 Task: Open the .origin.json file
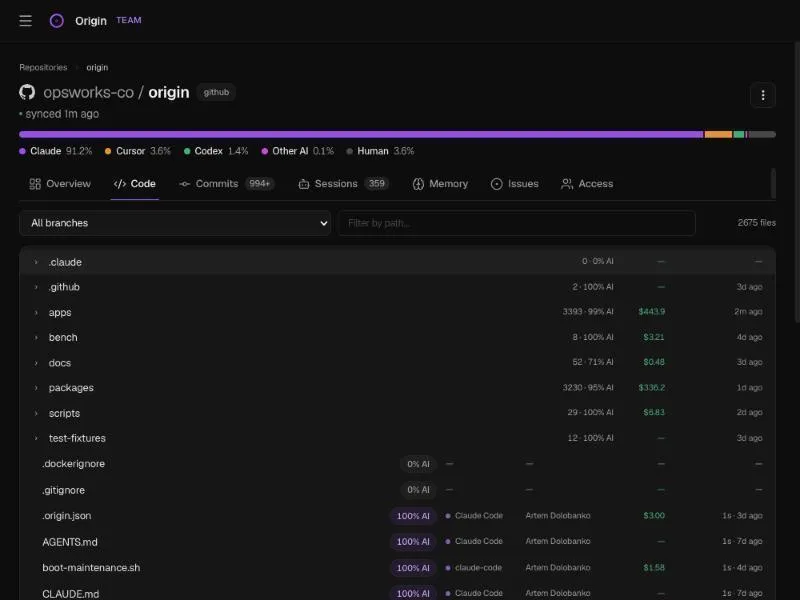[x=67, y=516]
